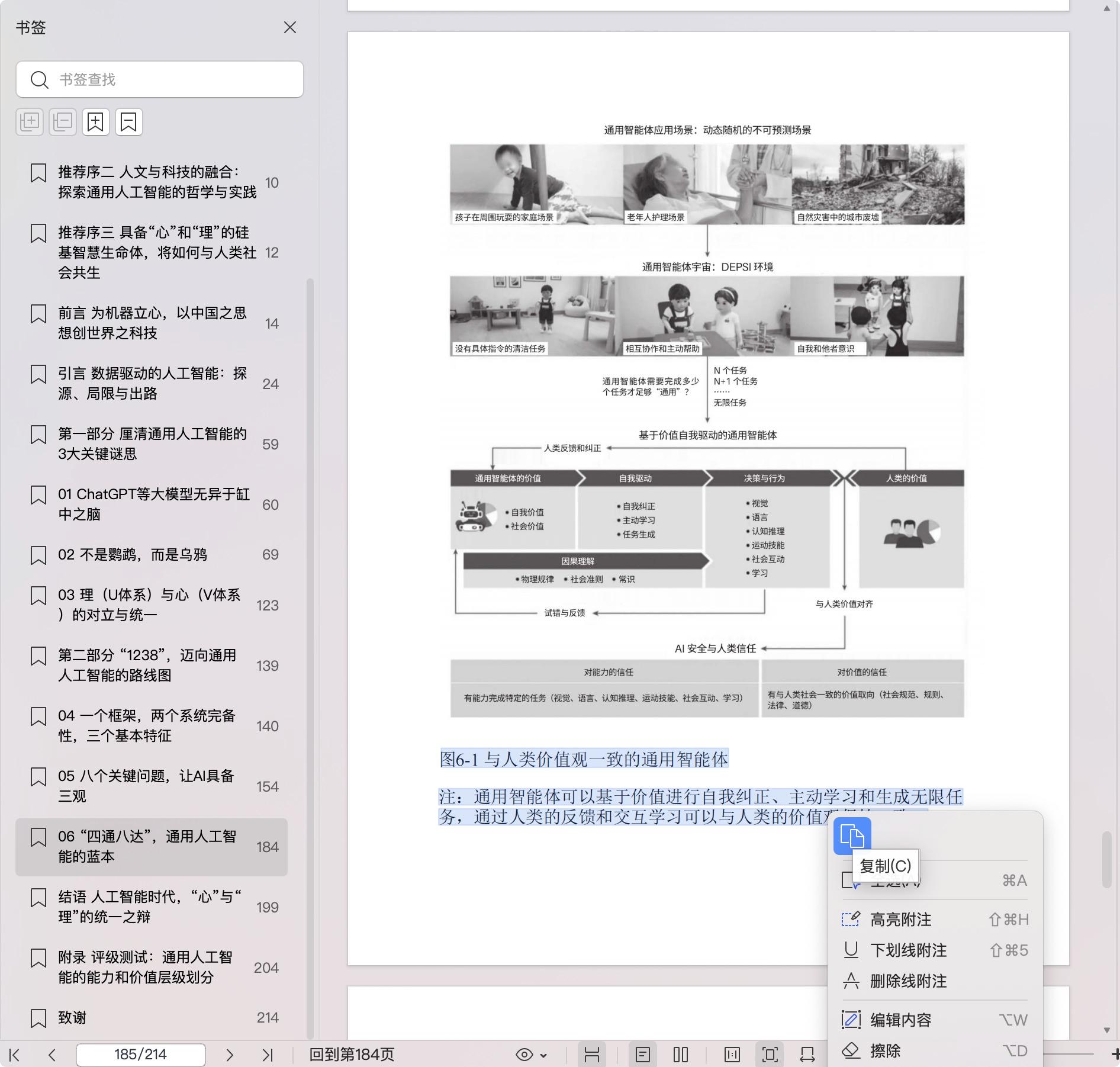1120x1067 pixels.
Task: Jump to the last page
Action: point(268,1055)
